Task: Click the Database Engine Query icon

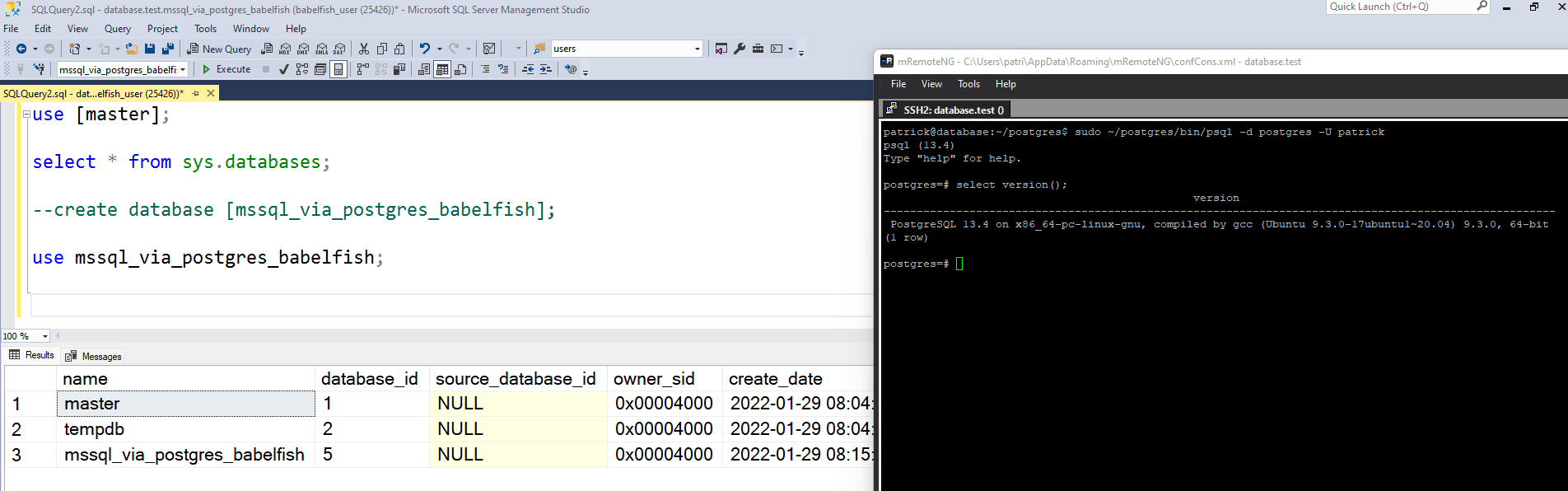Action: [267, 49]
